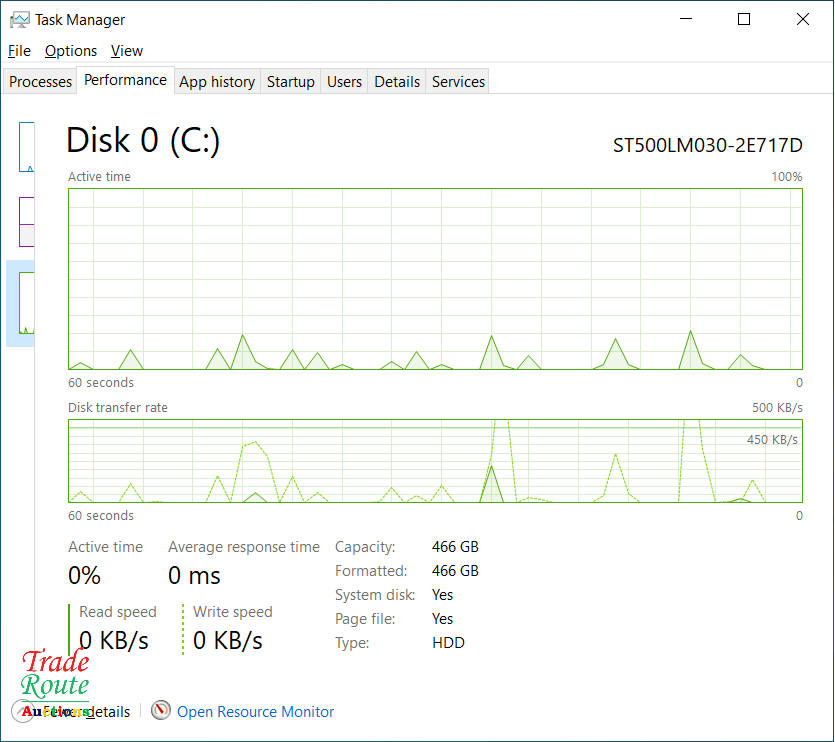
Task: Select the Disk 0 thumbnail in sidebar
Action: (24, 303)
